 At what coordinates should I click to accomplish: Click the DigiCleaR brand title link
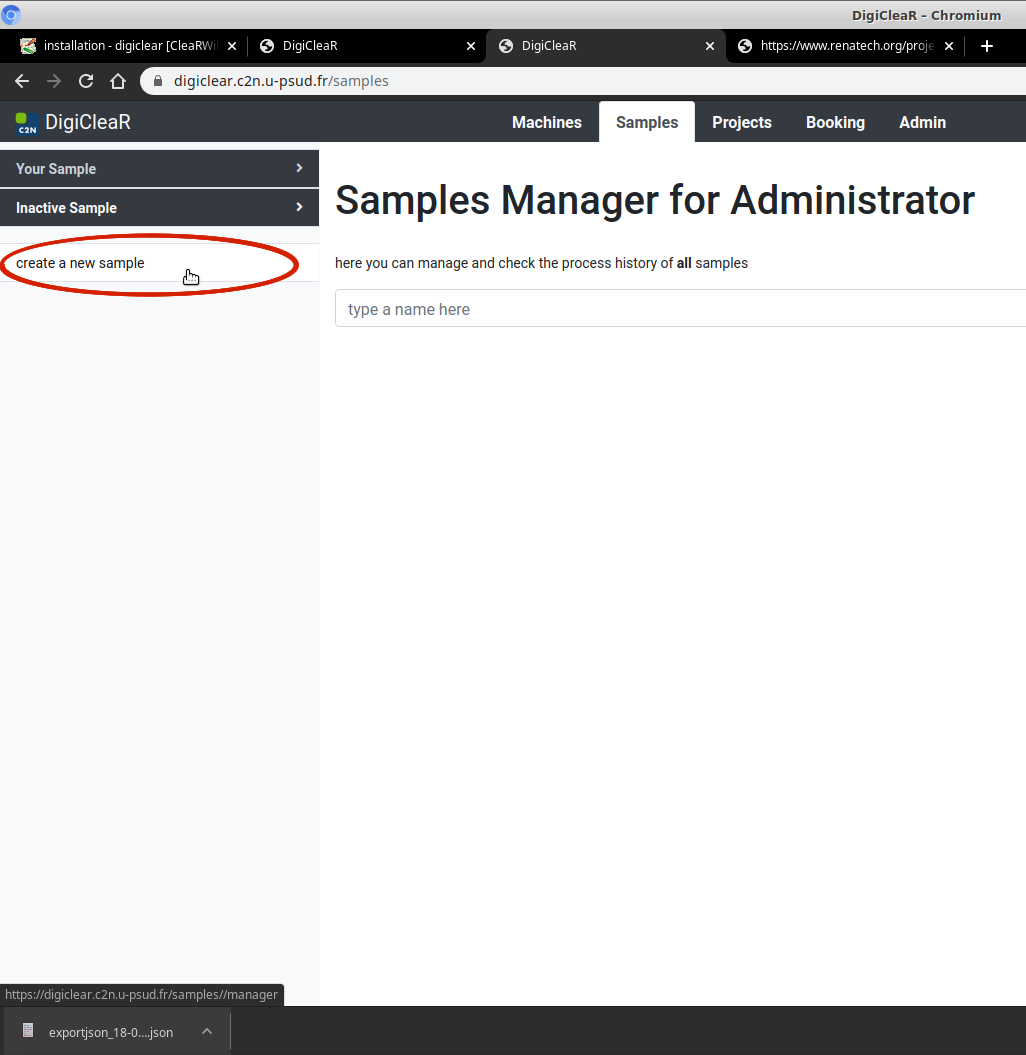pos(87,122)
